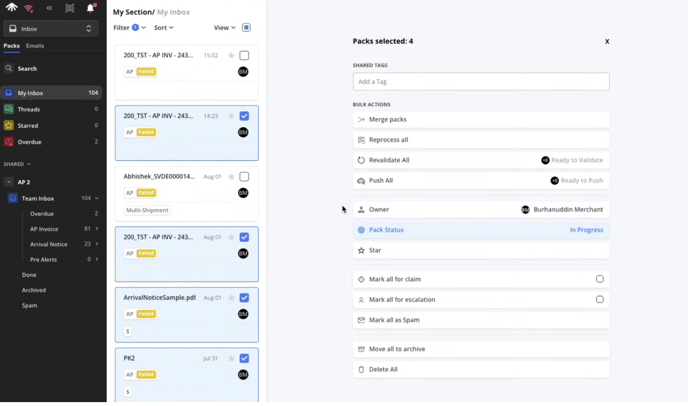
Task: Open the Inbox selector dropdown
Action: coord(51,29)
